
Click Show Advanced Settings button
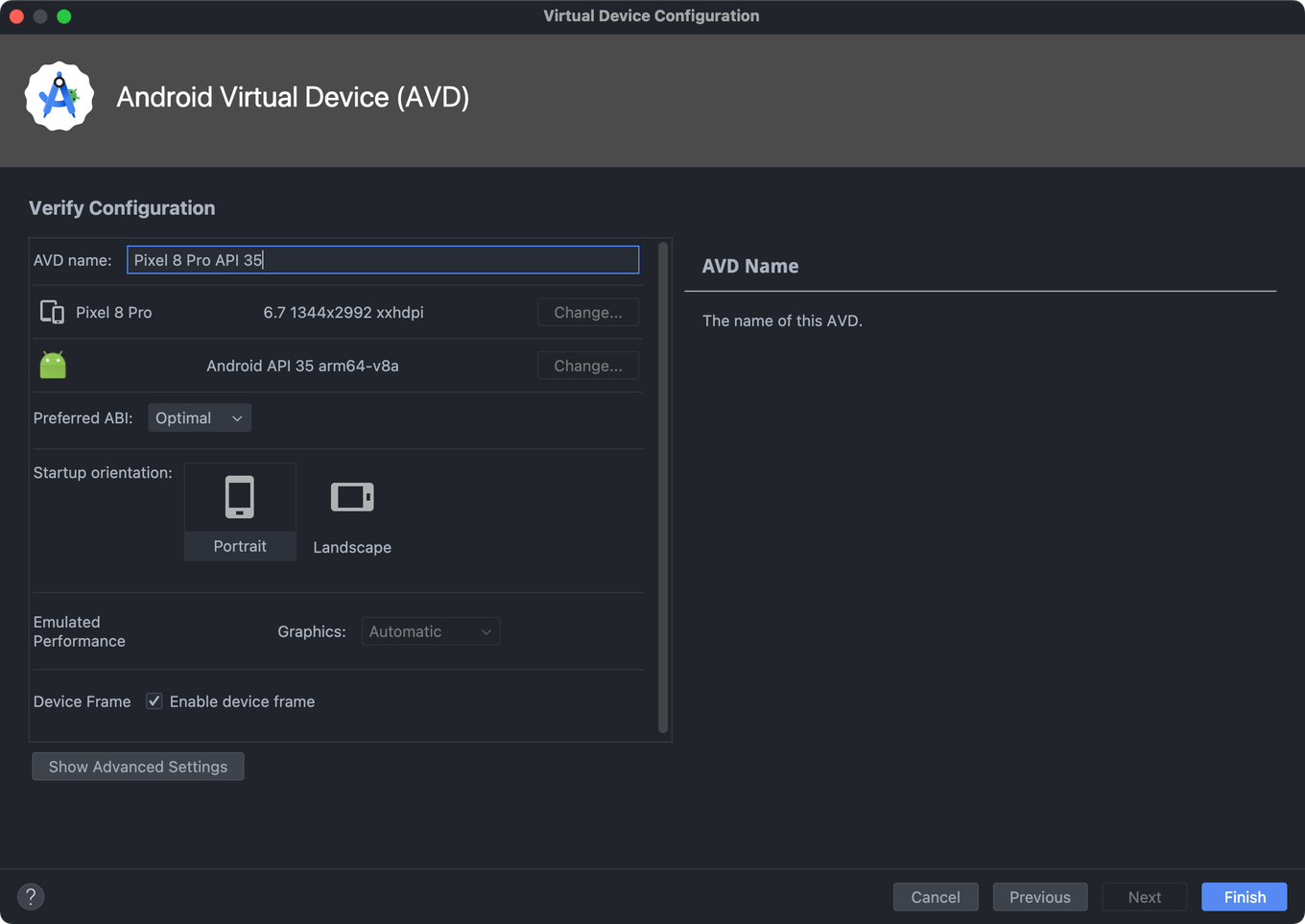pyautogui.click(x=138, y=767)
